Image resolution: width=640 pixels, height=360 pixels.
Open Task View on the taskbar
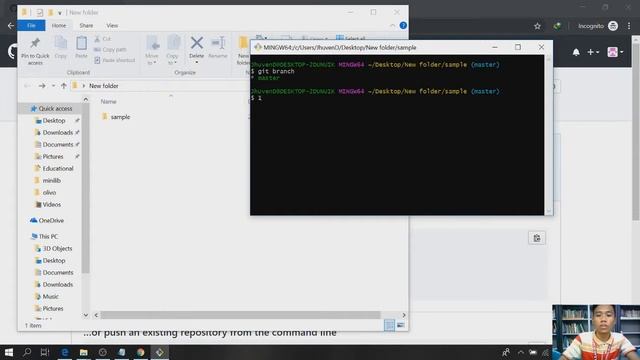click(x=45, y=352)
